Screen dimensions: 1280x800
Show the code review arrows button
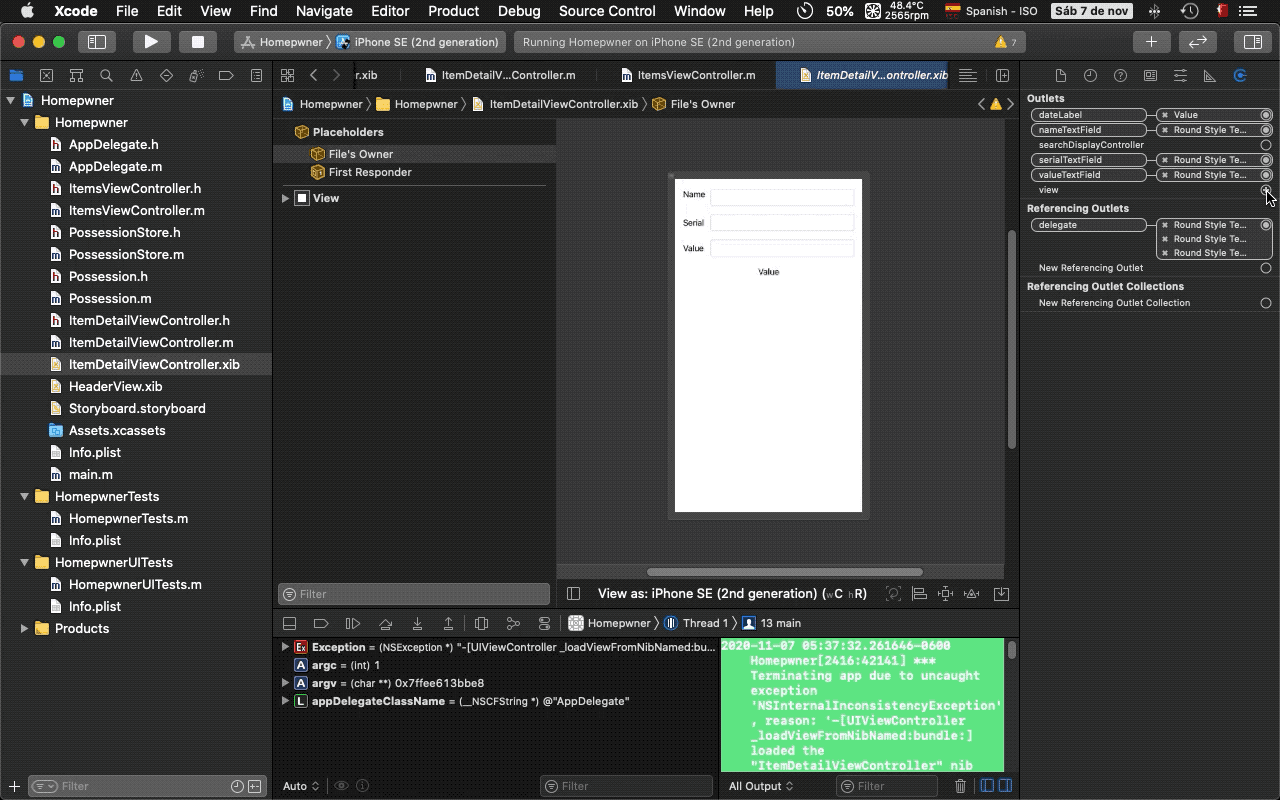click(1198, 42)
